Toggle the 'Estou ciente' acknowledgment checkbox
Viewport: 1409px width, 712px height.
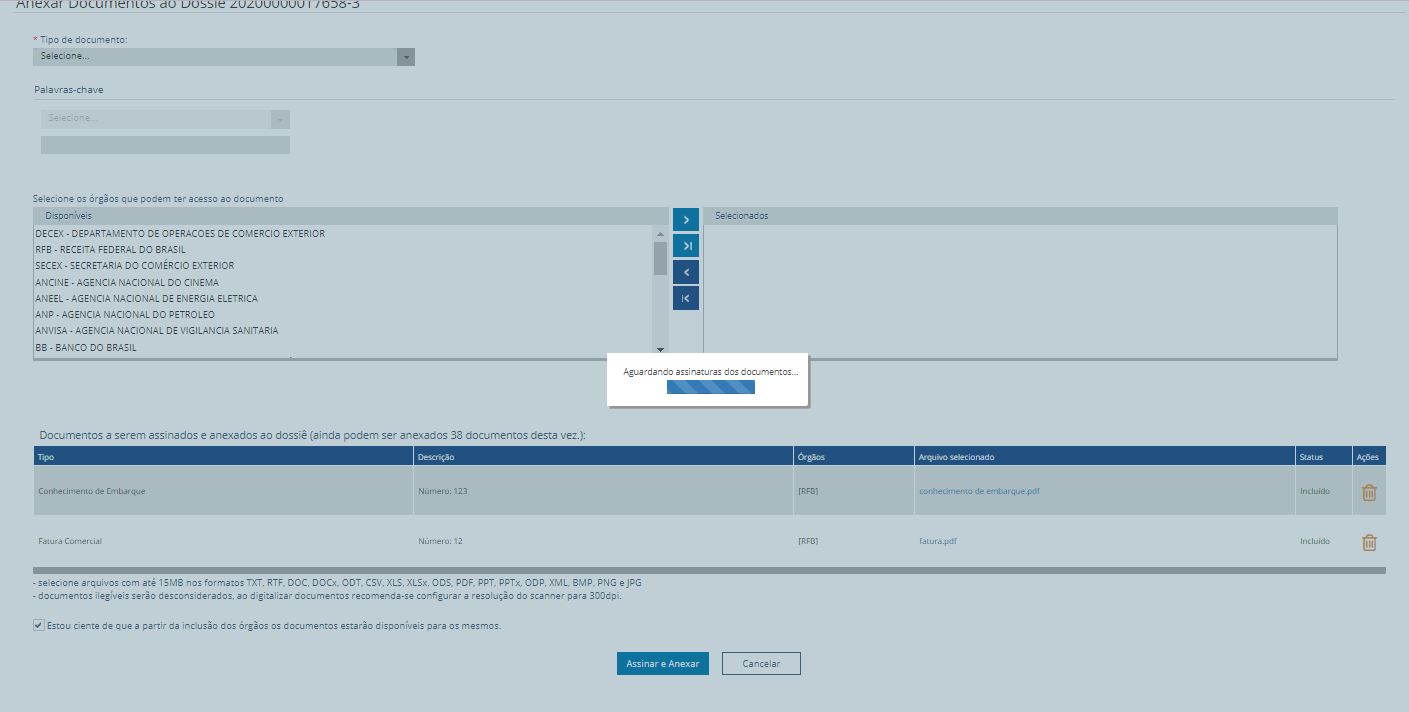tap(39, 626)
